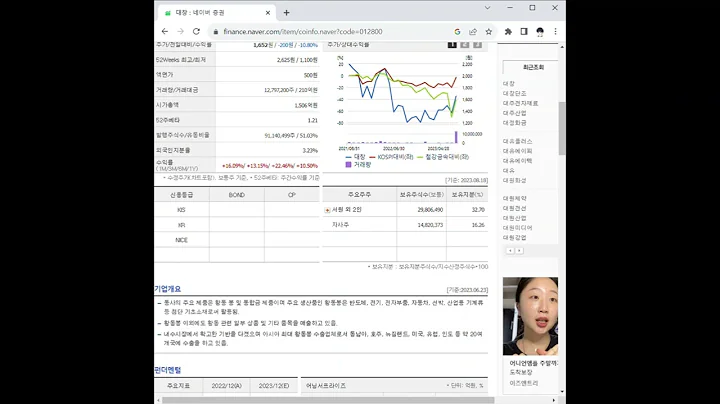Share this page from the address bar
The width and height of the screenshot is (720, 404).
coord(473,32)
